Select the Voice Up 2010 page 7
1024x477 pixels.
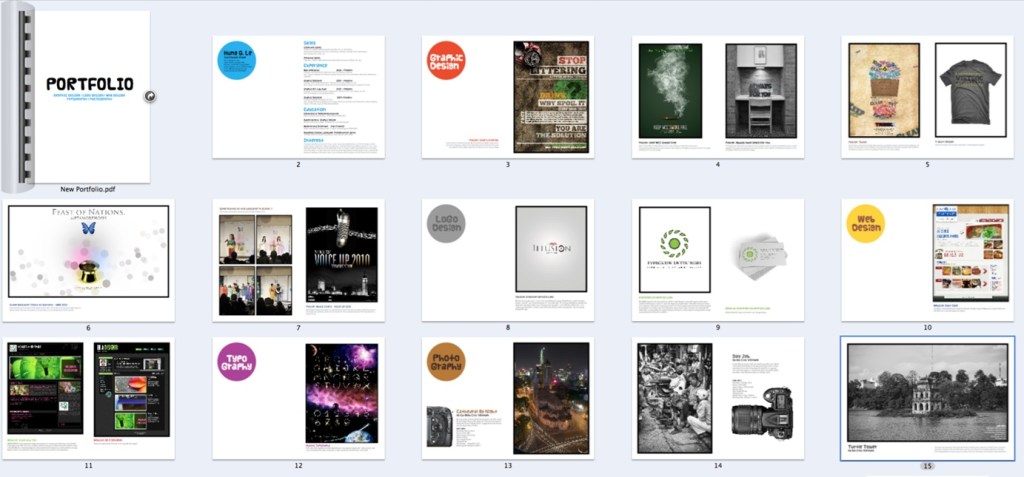(x=298, y=260)
